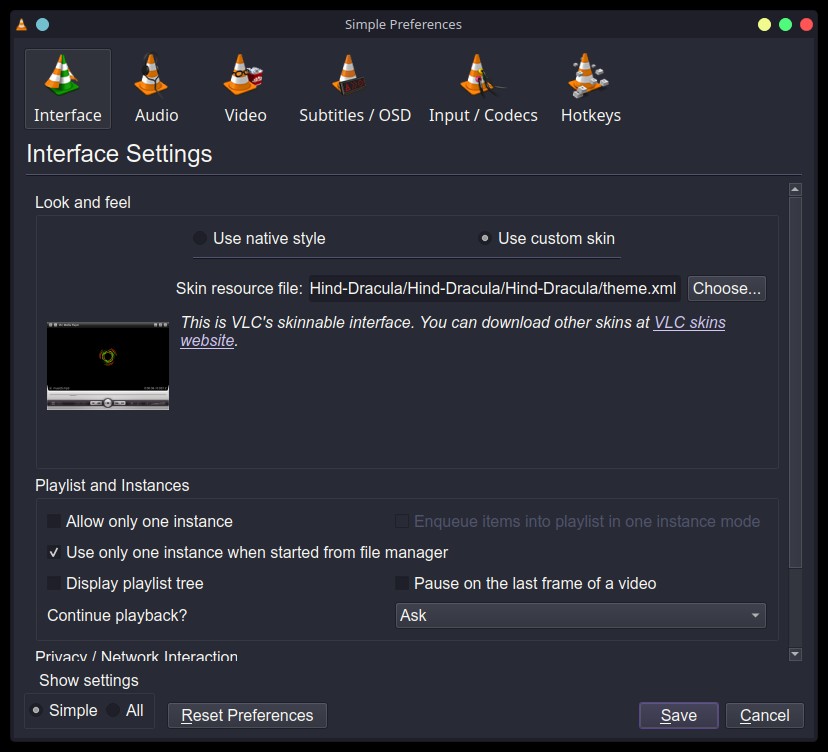The width and height of the screenshot is (828, 752).
Task: Click the Skin resource file path field
Action: (x=494, y=288)
